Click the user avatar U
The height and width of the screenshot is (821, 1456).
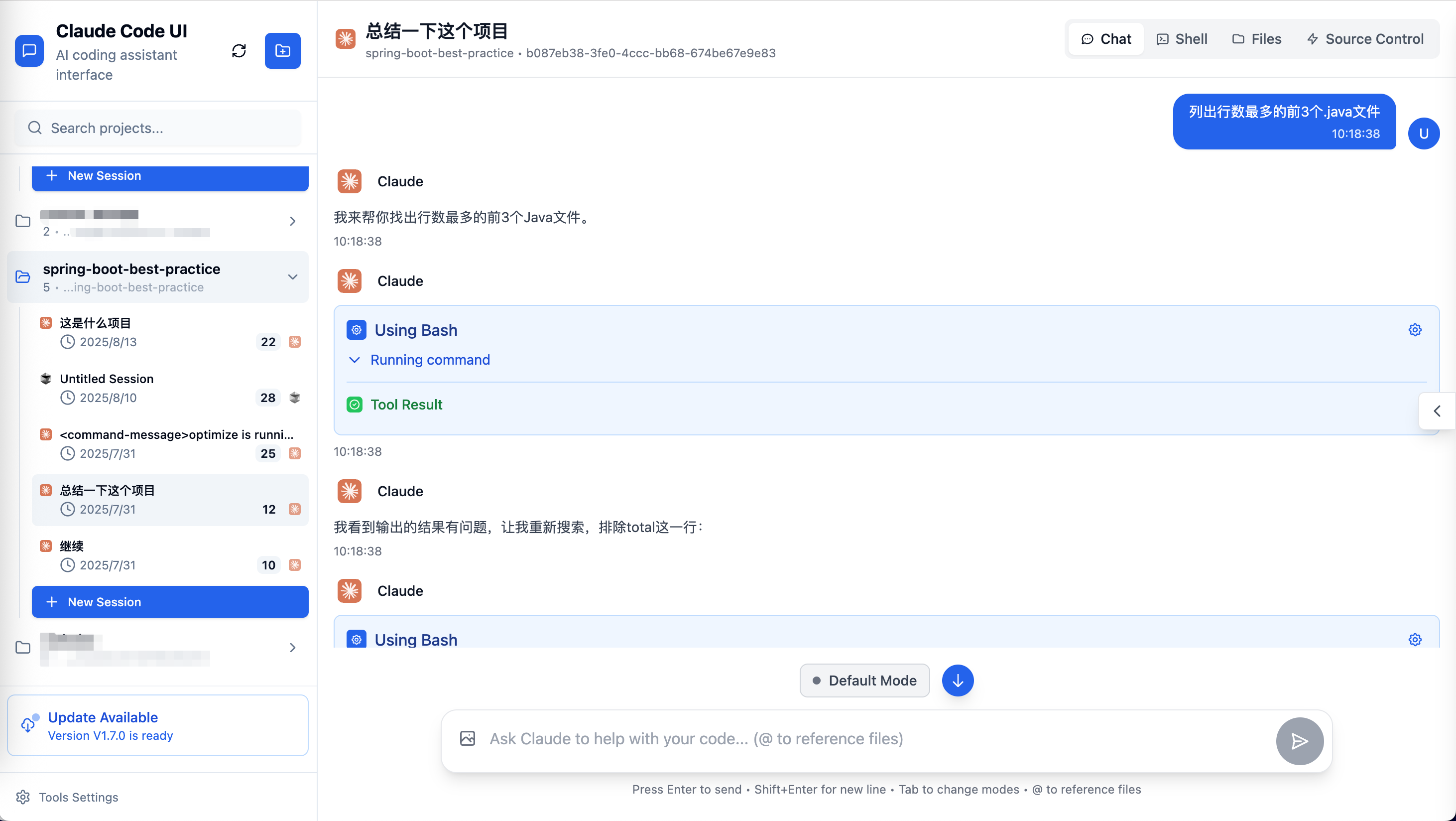[1423, 134]
